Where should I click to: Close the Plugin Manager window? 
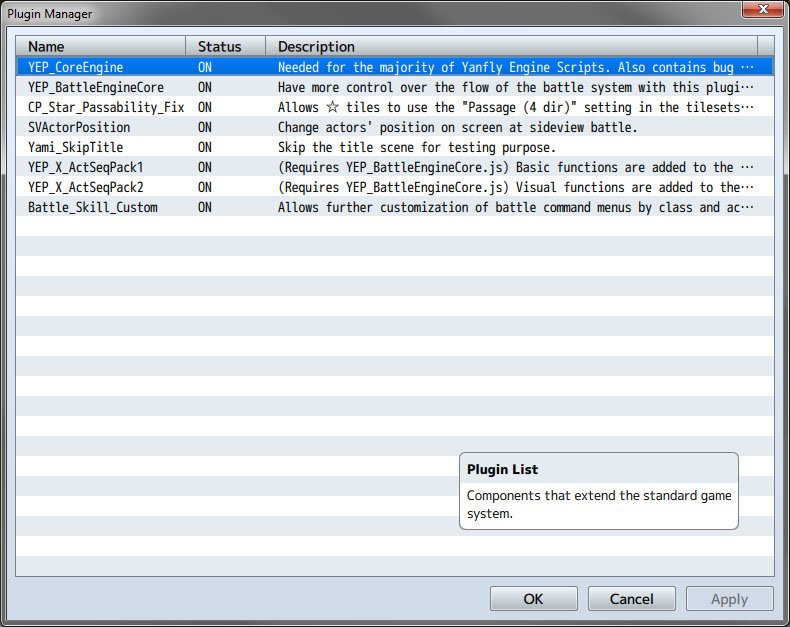click(x=763, y=9)
